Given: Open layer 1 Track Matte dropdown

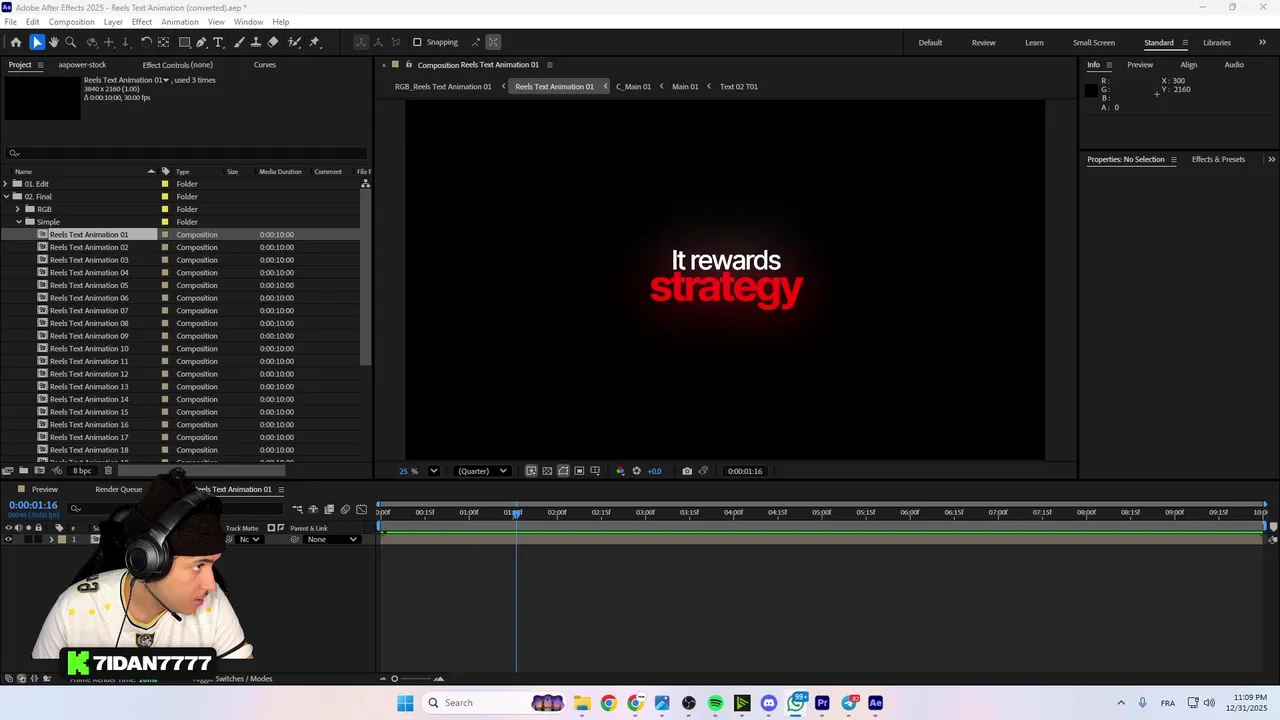Looking at the screenshot, I should [x=248, y=539].
